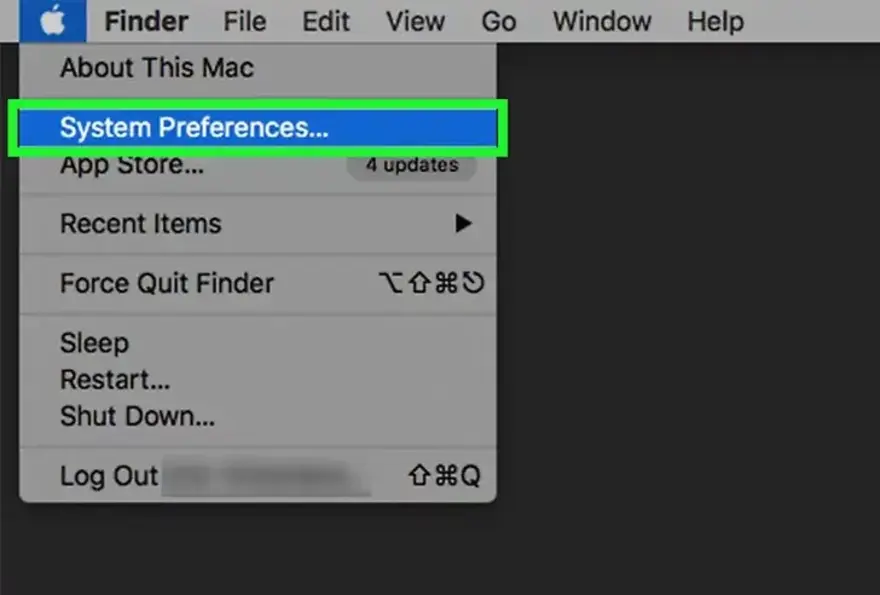Click the Apple logo menu icon
The width and height of the screenshot is (880, 595).
point(51,20)
